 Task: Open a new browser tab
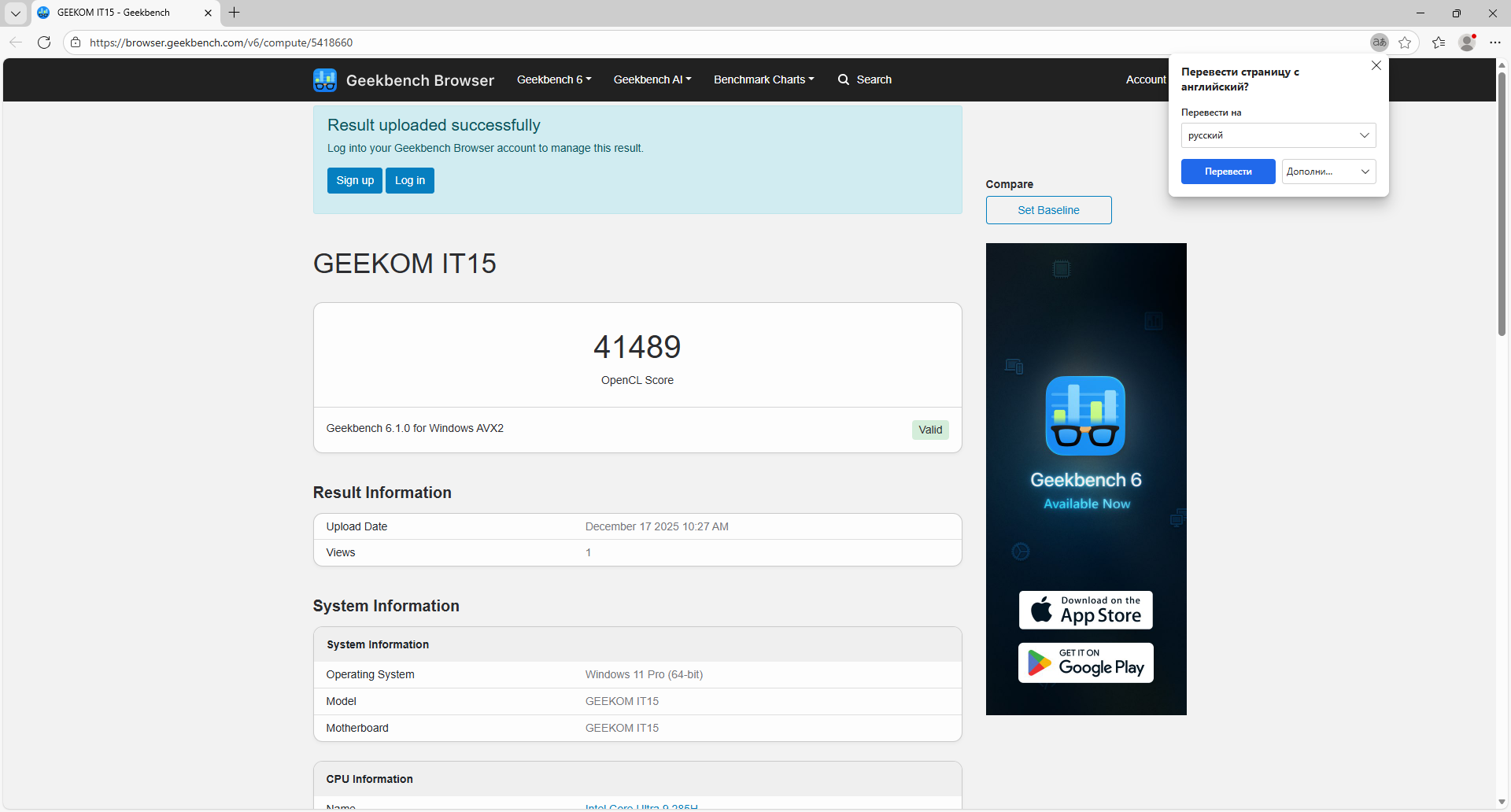pyautogui.click(x=234, y=13)
